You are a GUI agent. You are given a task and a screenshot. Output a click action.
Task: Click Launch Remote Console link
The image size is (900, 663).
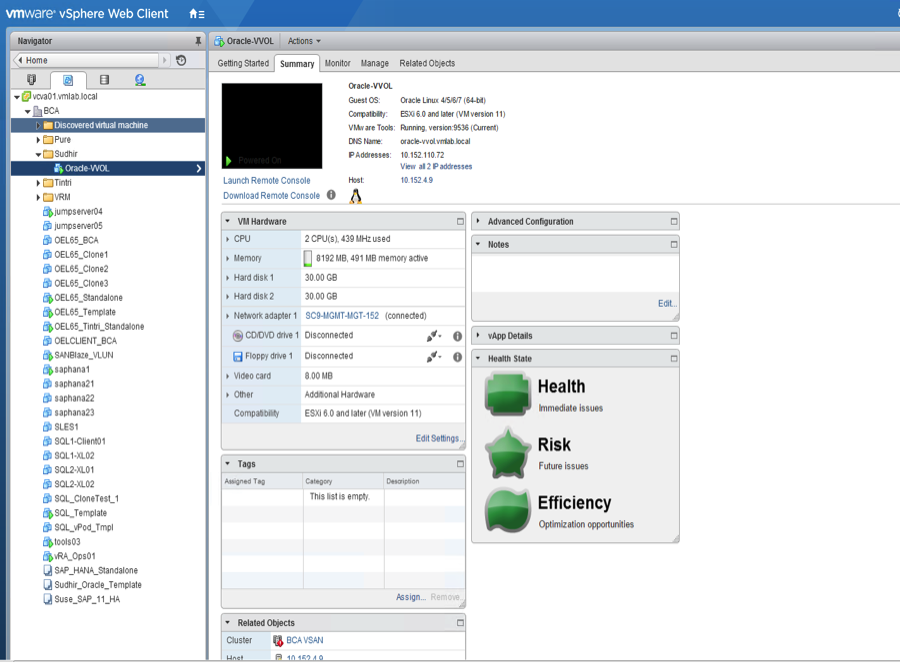pyautogui.click(x=266, y=180)
